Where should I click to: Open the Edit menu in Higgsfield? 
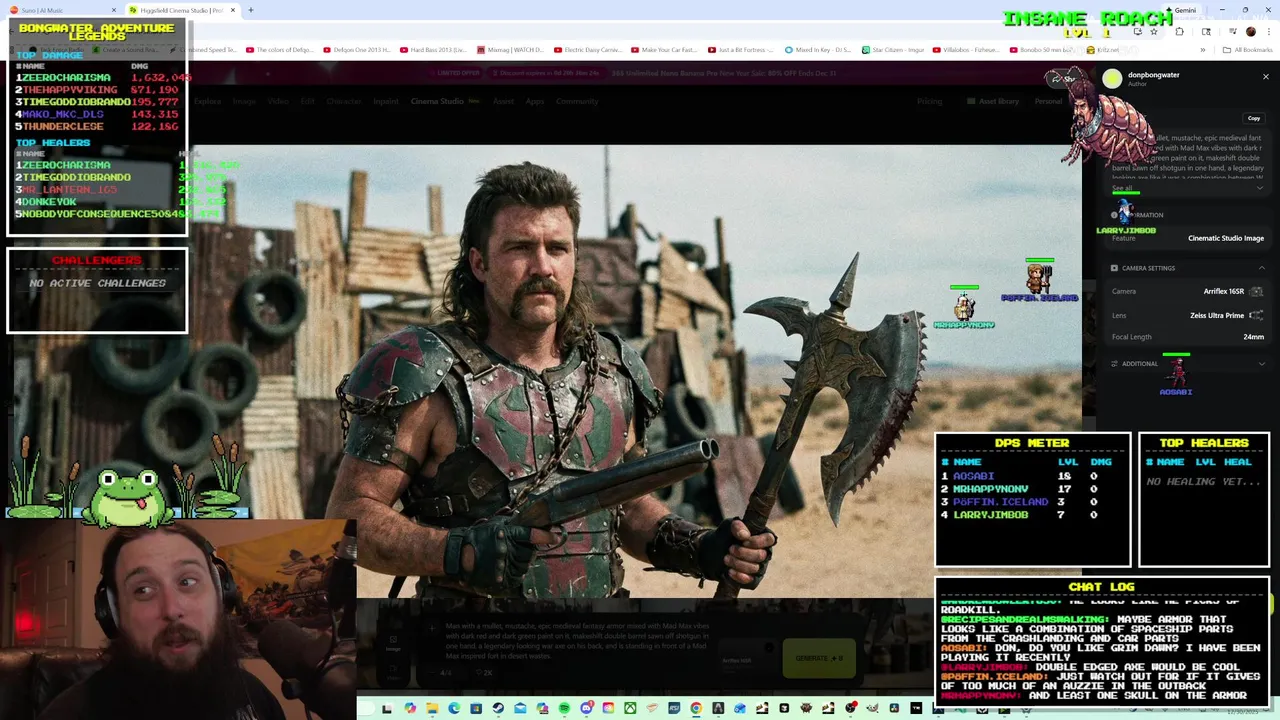307,101
